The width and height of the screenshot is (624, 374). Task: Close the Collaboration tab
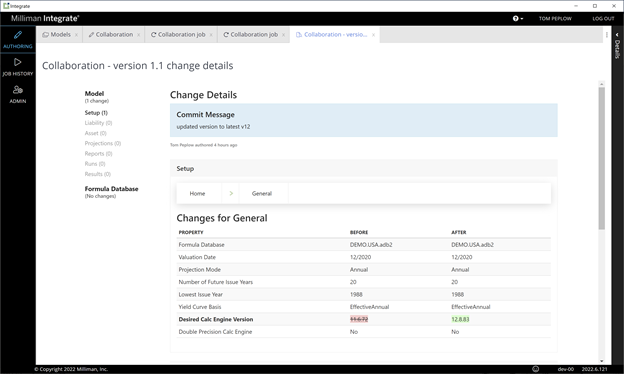point(138,35)
